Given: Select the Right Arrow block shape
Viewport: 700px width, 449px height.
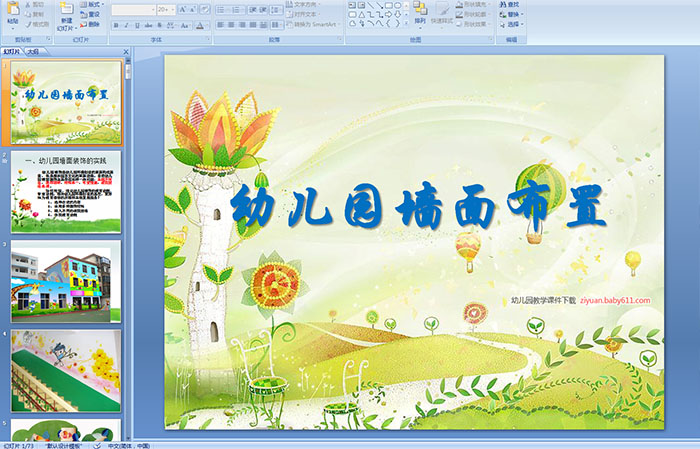Looking at the screenshot, I should click(x=388, y=15).
